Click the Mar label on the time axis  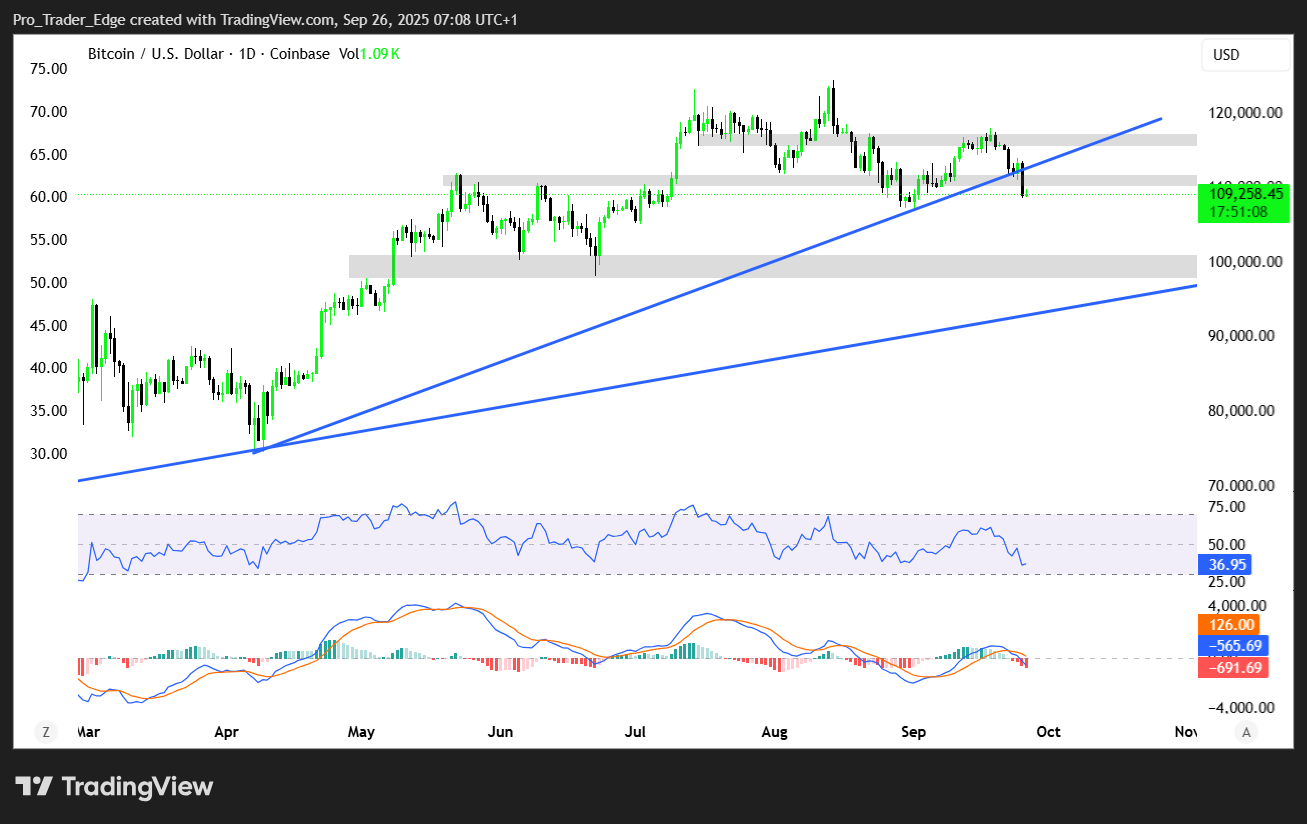pyautogui.click(x=90, y=732)
